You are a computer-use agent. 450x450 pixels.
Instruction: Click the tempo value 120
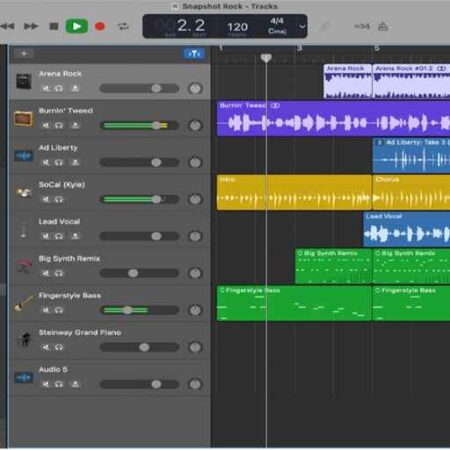237,27
